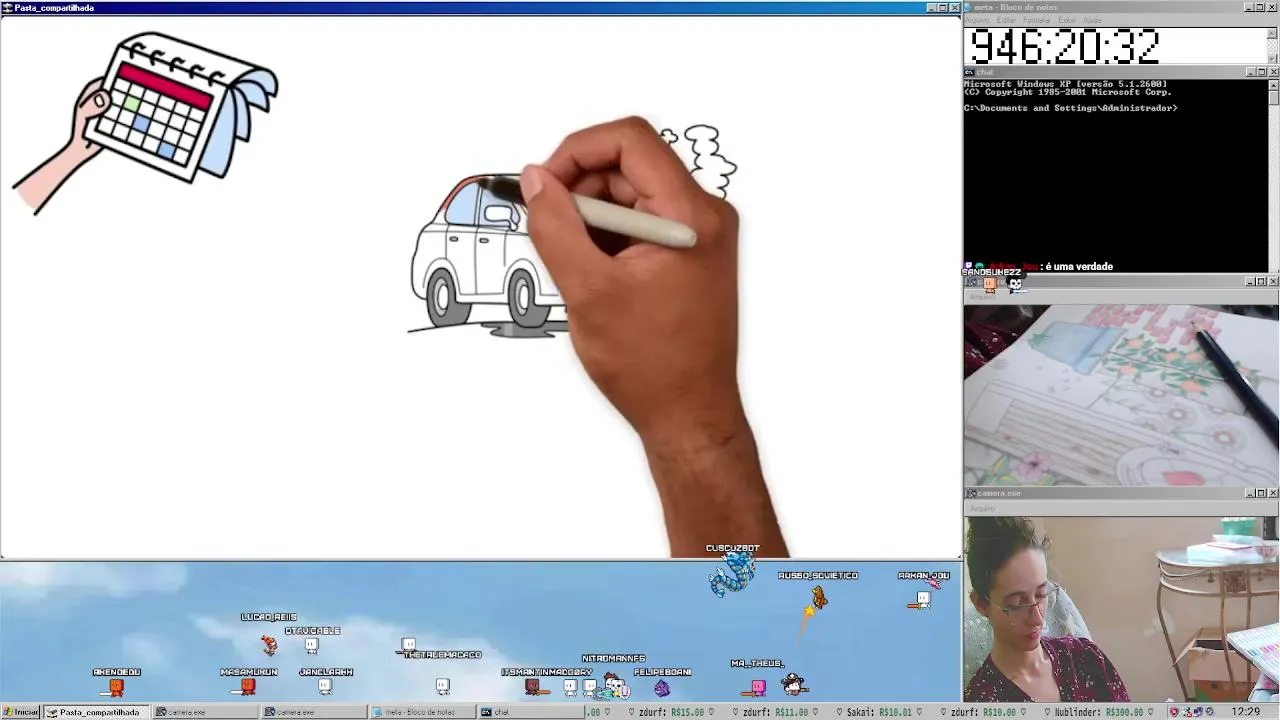Click the THETALEMACACO avatar
Viewport: 1280px width, 720px height.
408,645
